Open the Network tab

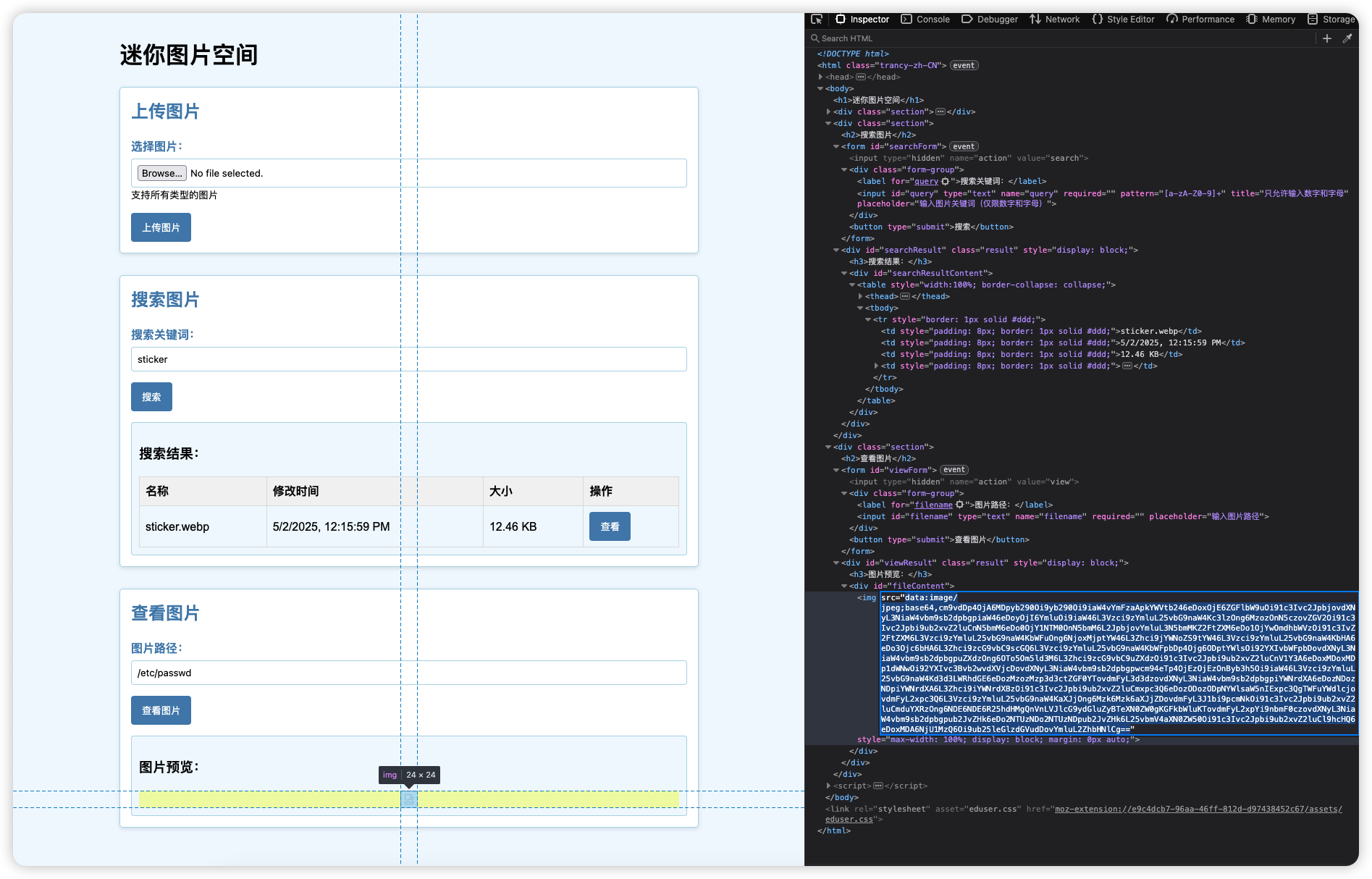coord(1055,20)
